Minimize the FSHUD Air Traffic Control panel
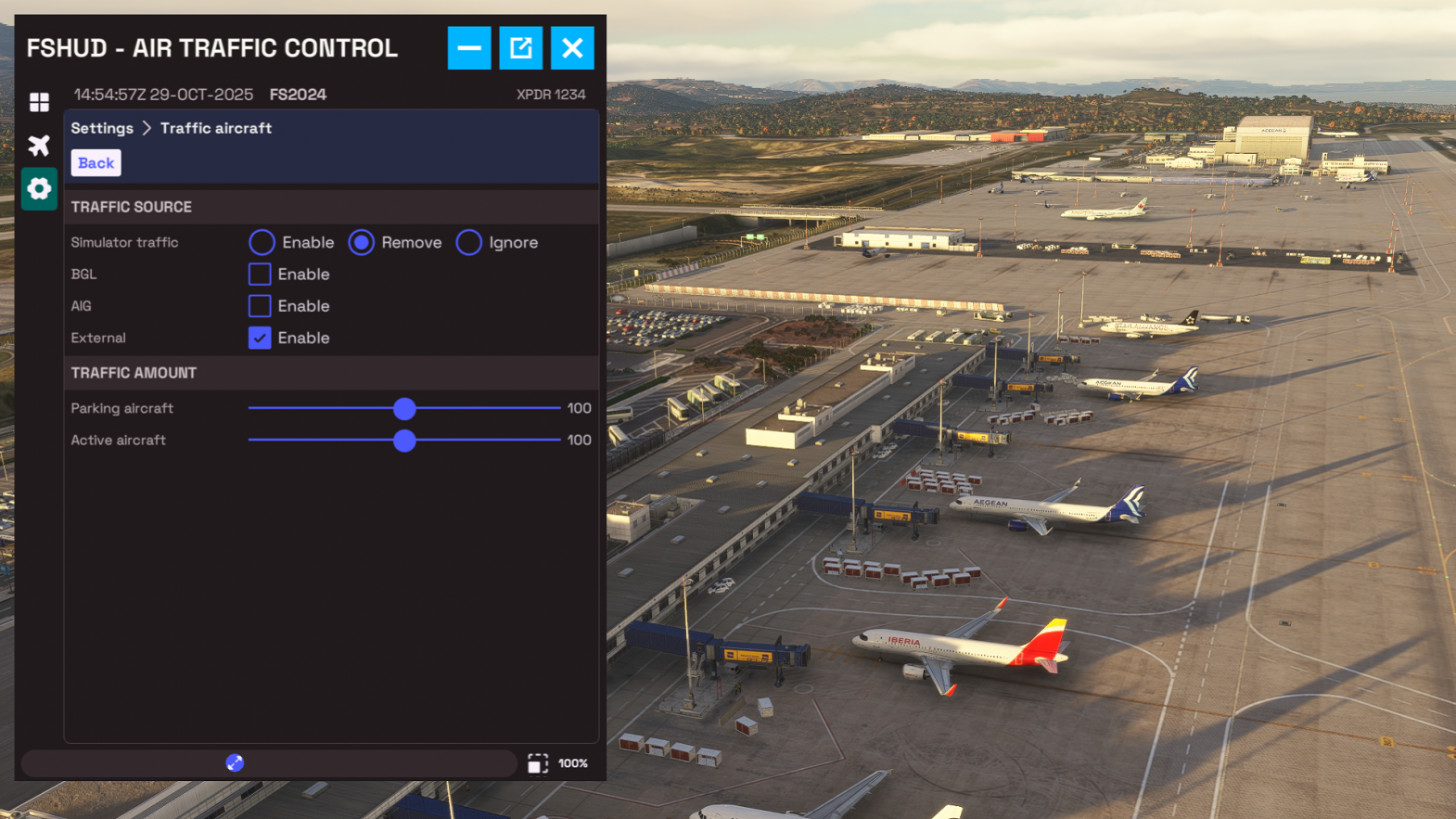The width and height of the screenshot is (1456, 819). [x=469, y=48]
